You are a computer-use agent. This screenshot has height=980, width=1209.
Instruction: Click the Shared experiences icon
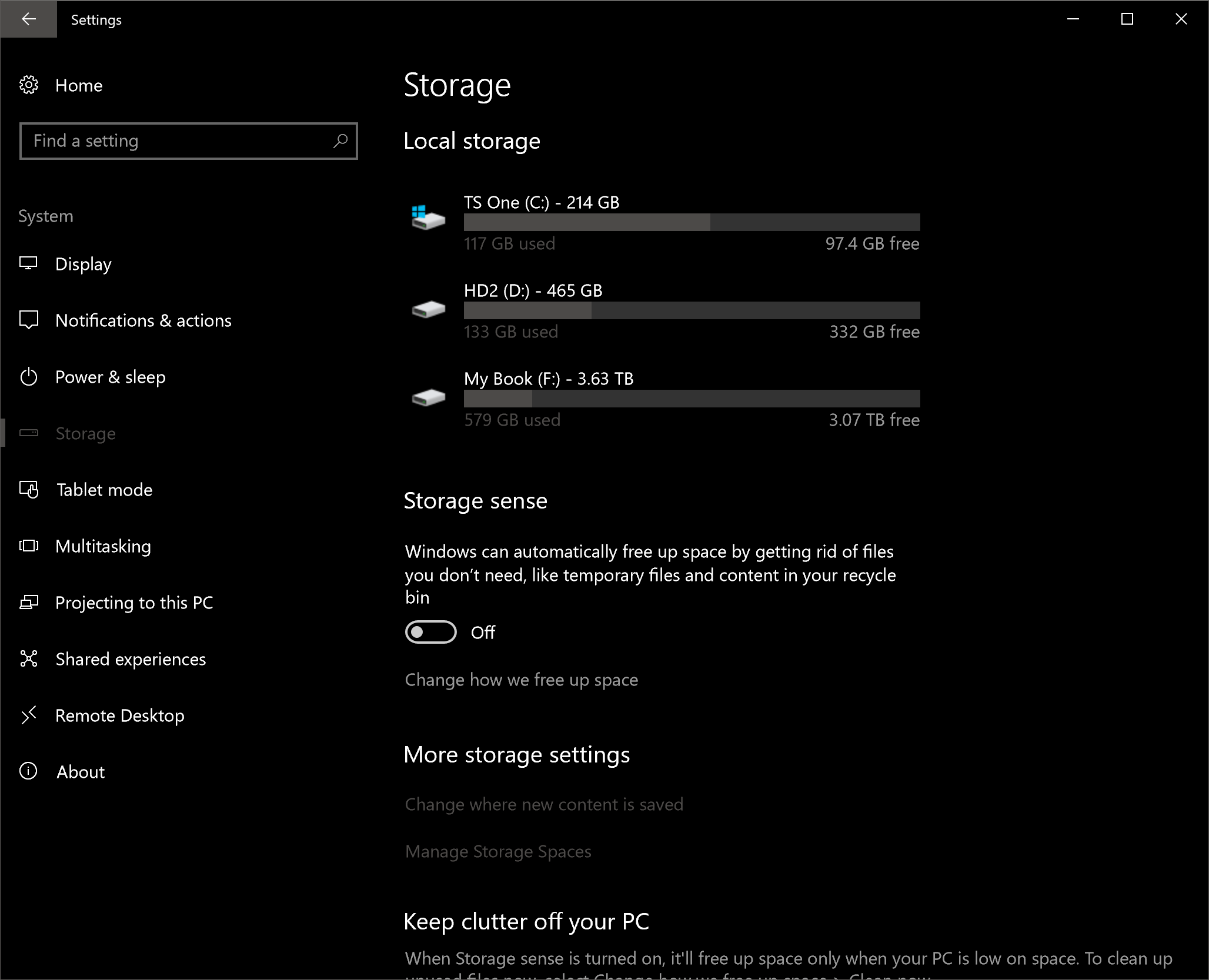28,659
